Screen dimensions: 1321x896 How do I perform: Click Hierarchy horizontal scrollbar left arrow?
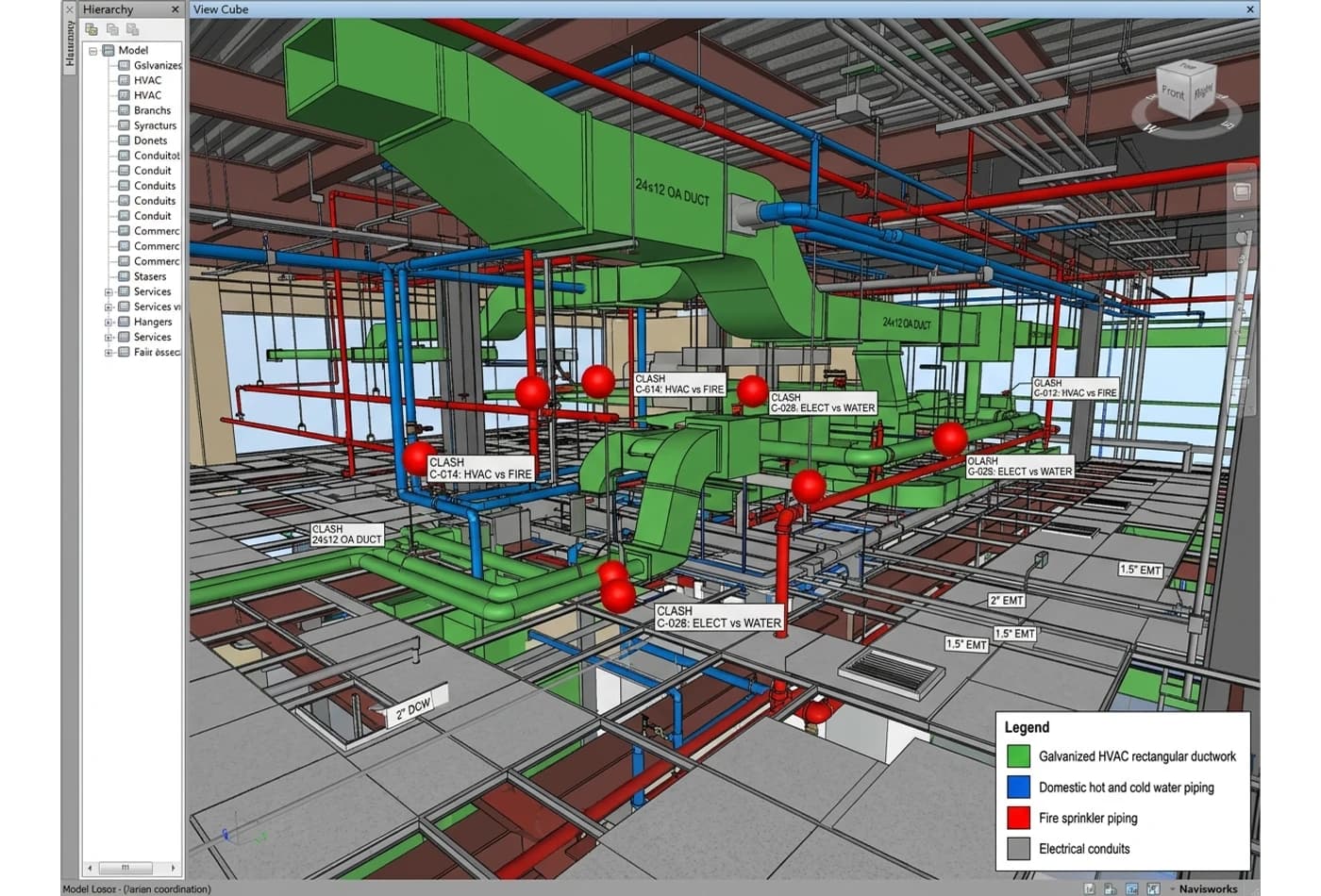(91, 868)
